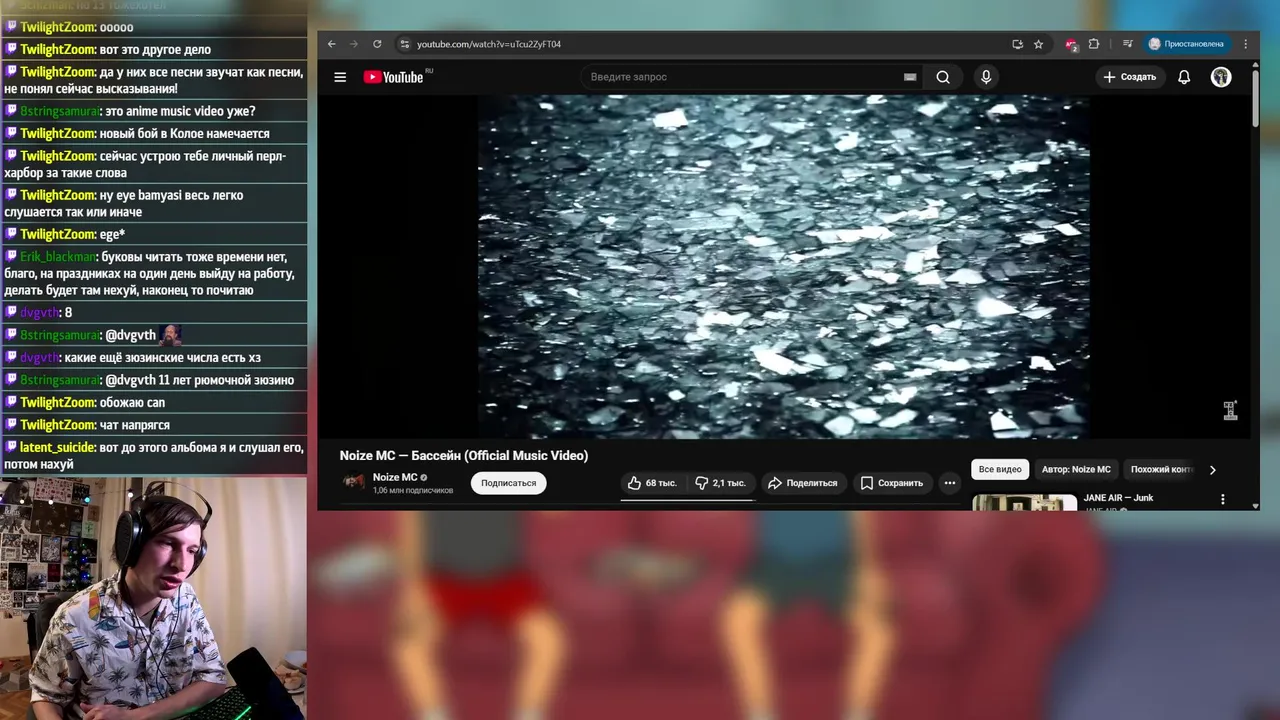Click the emote in 8stringsamurai's @dvgvth message
This screenshot has height=720, width=1280.
point(171,335)
